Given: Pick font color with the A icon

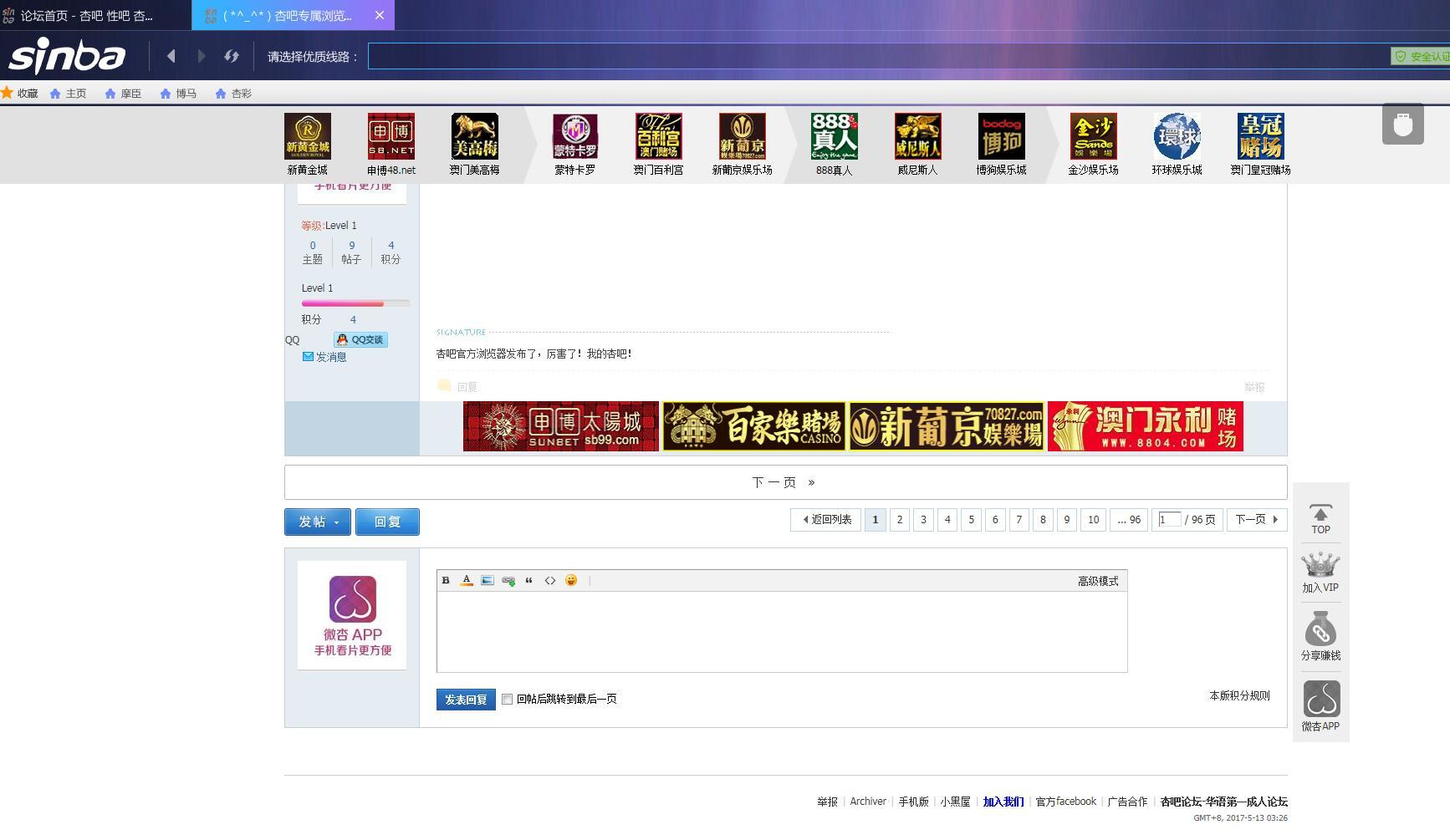Looking at the screenshot, I should coord(467,580).
